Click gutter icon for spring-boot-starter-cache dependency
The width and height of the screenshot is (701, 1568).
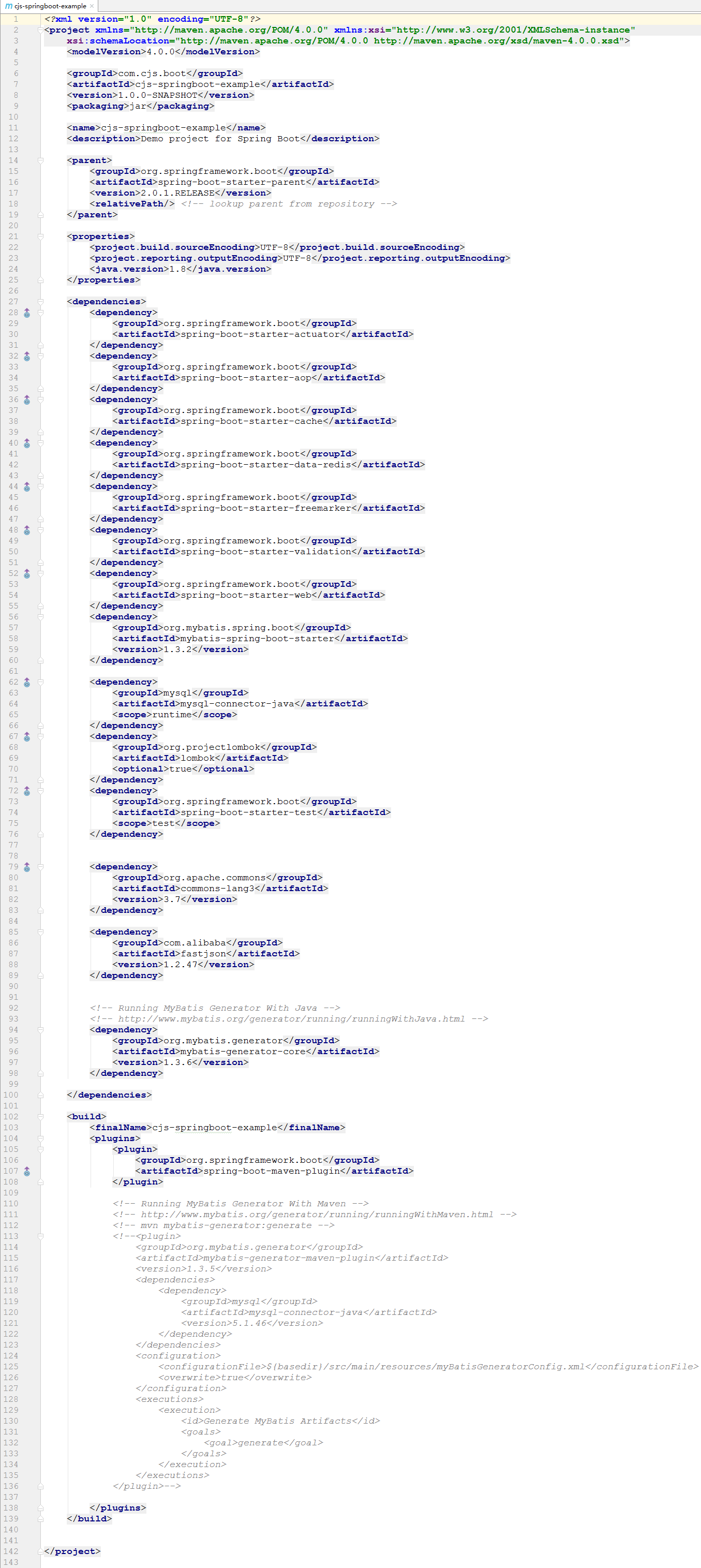(x=27, y=400)
